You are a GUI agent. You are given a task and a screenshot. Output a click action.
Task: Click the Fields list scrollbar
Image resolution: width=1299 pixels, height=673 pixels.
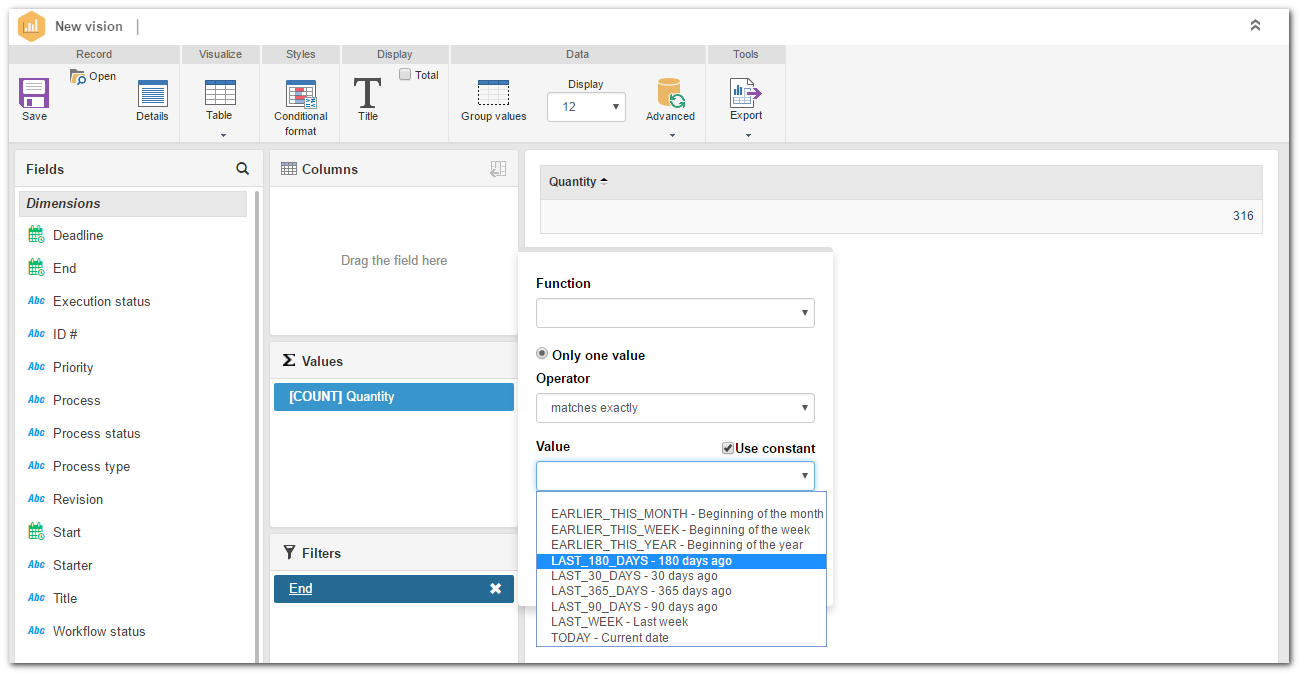pyautogui.click(x=257, y=425)
